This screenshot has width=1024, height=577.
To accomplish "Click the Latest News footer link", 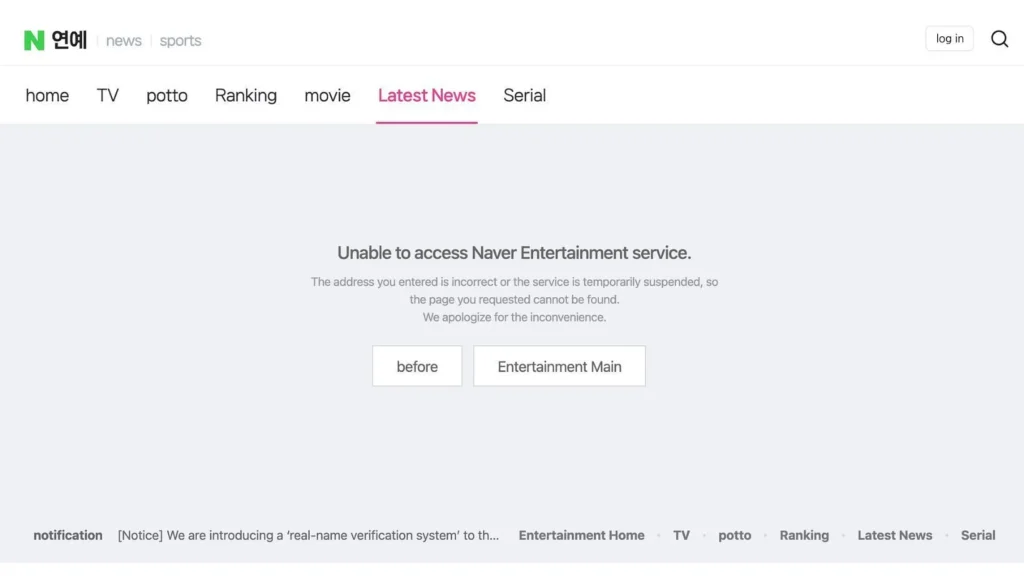I will pos(895,535).
